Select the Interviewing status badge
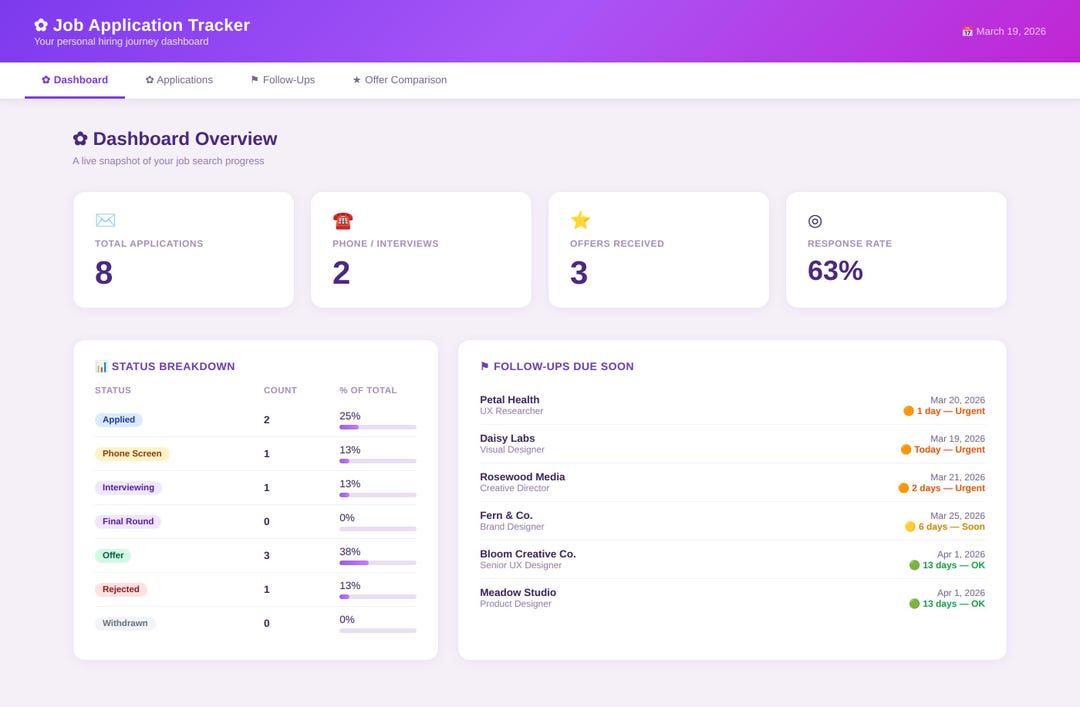This screenshot has height=707, width=1080. click(x=128, y=487)
